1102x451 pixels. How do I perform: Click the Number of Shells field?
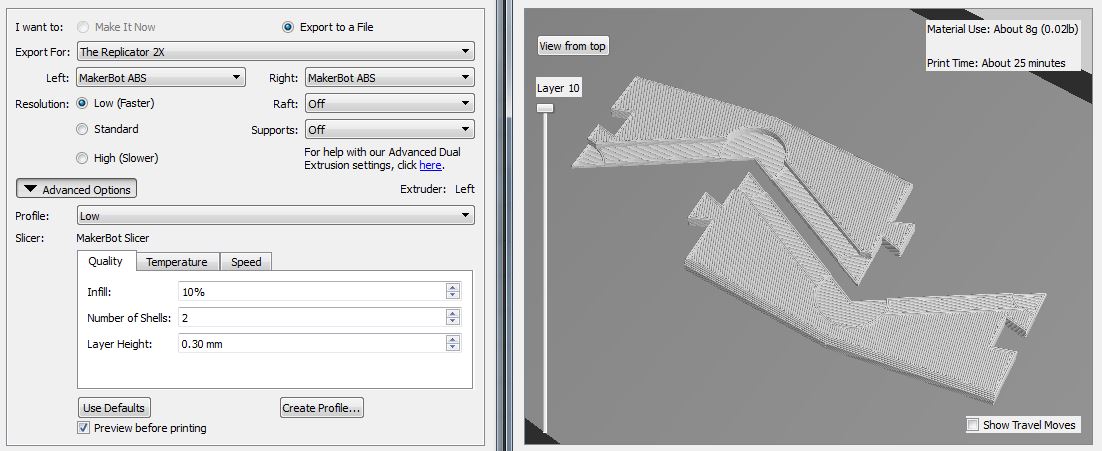[x=311, y=318]
